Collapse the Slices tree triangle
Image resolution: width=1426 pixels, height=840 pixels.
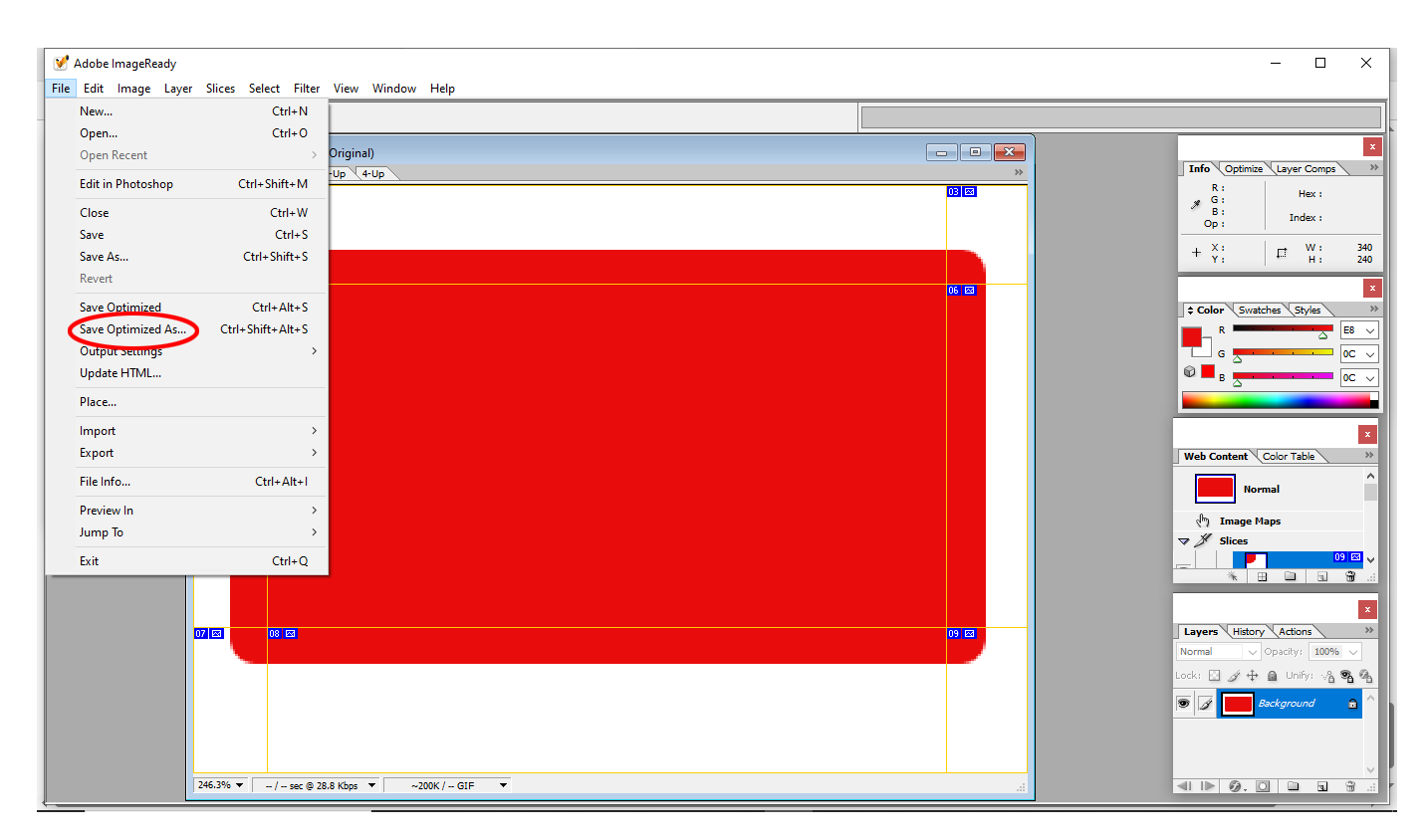[1184, 541]
